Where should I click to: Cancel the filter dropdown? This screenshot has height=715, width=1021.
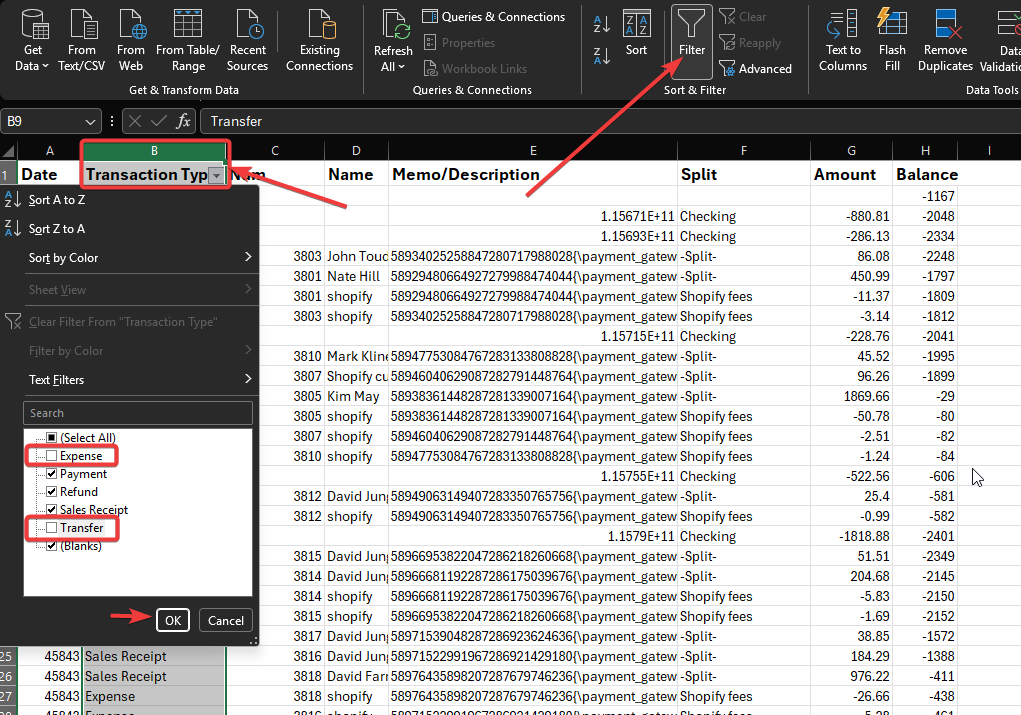[225, 620]
